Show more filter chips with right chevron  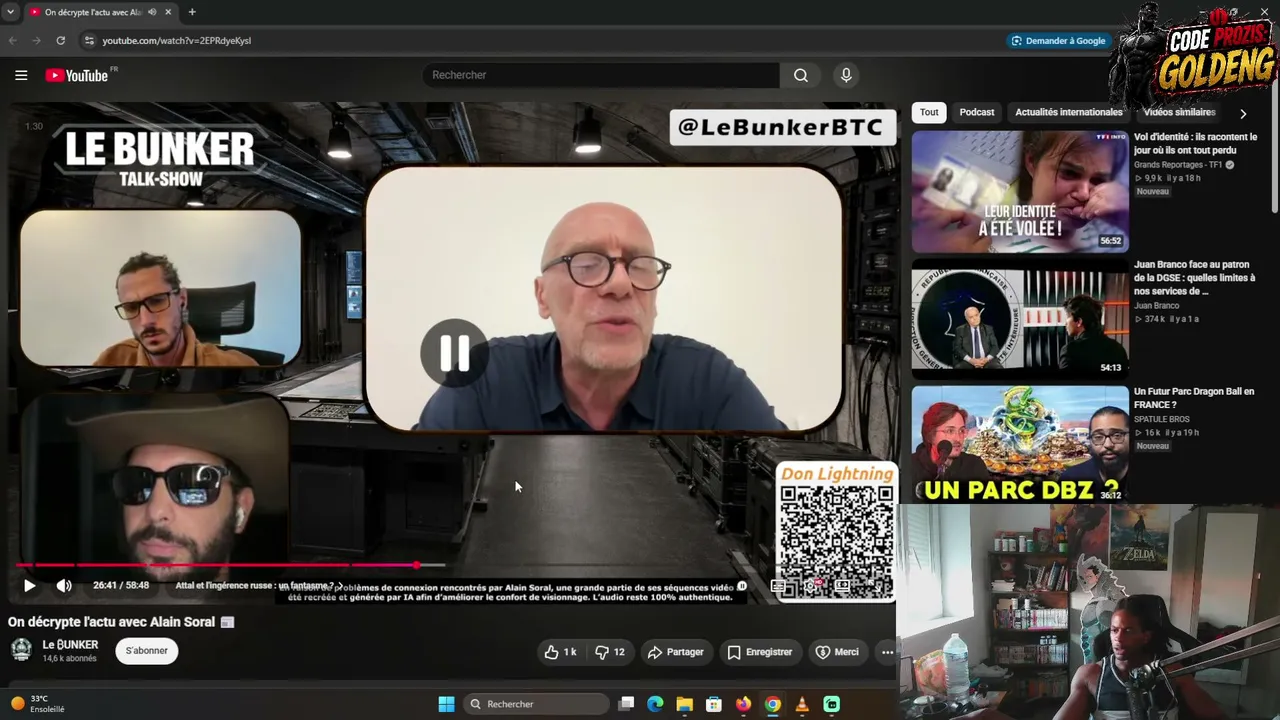point(1243,113)
